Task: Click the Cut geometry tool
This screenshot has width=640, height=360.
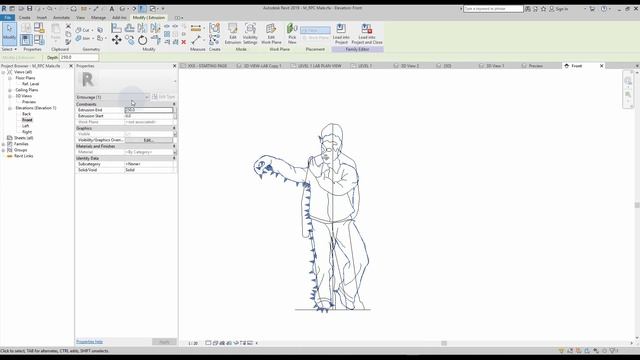Action: click(84, 30)
